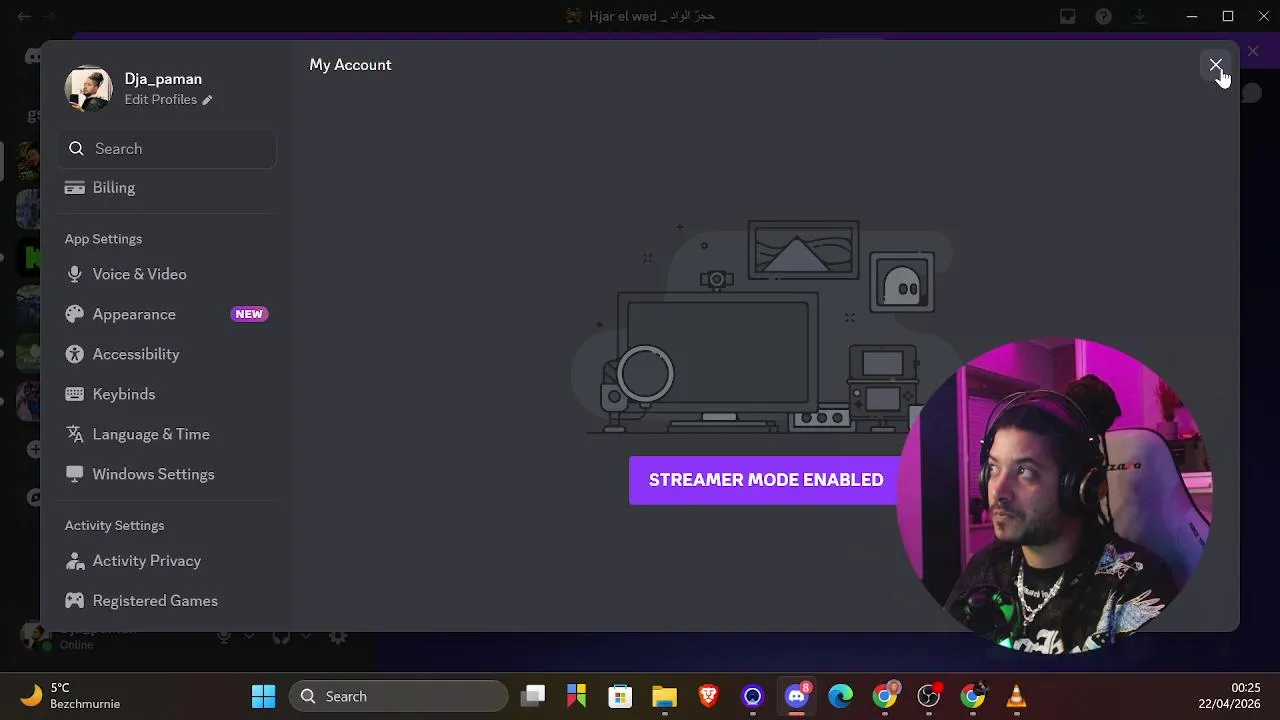Image resolution: width=1280 pixels, height=720 pixels.
Task: Deafen via headphones icon in user panel
Action: [x=281, y=636]
